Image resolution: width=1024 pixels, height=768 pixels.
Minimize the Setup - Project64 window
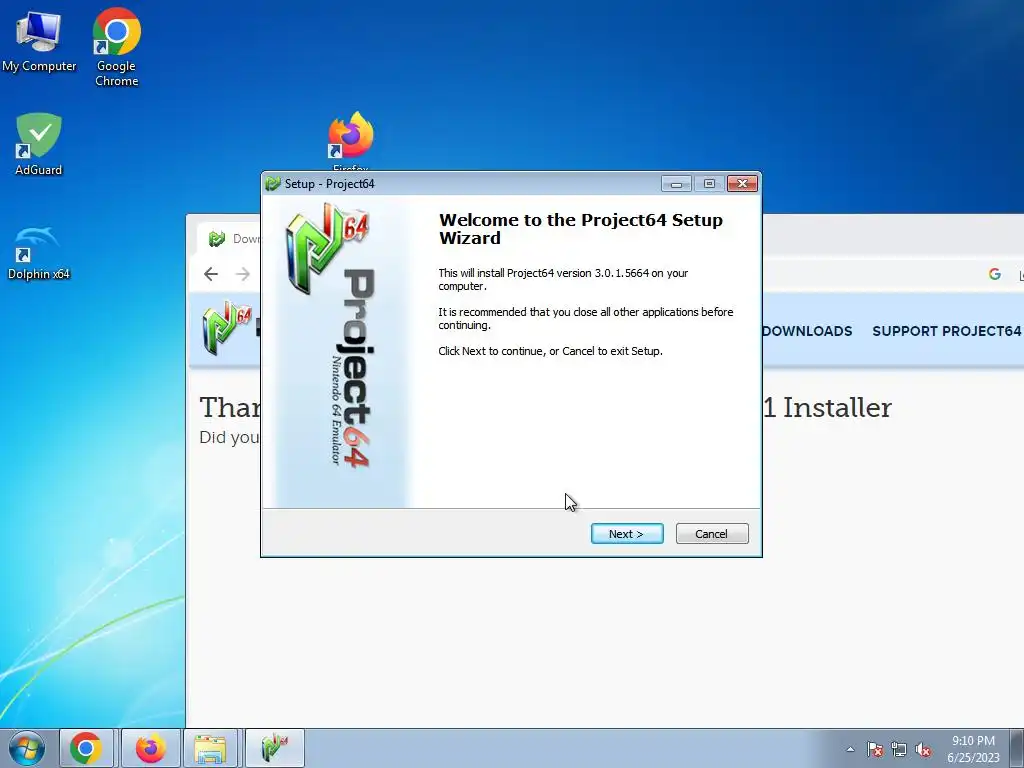click(676, 184)
